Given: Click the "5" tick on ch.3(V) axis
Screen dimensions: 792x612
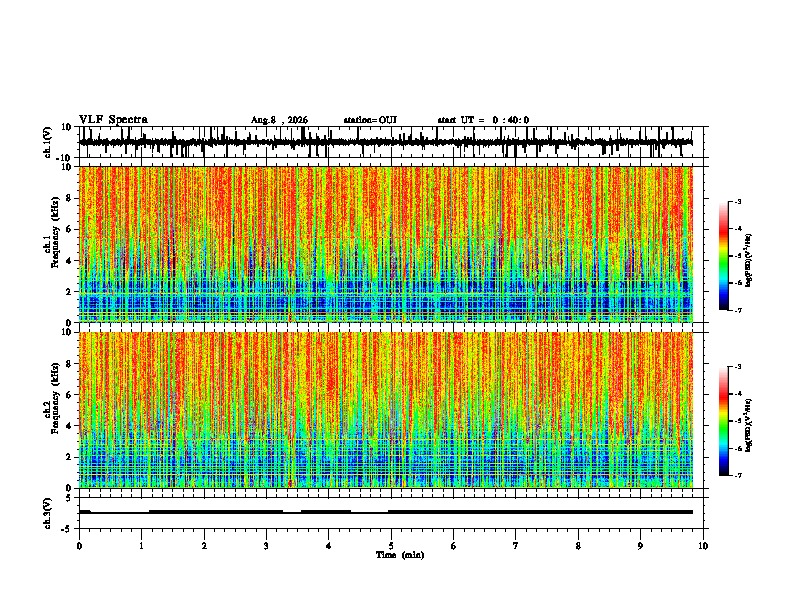Looking at the screenshot, I should [x=68, y=497].
